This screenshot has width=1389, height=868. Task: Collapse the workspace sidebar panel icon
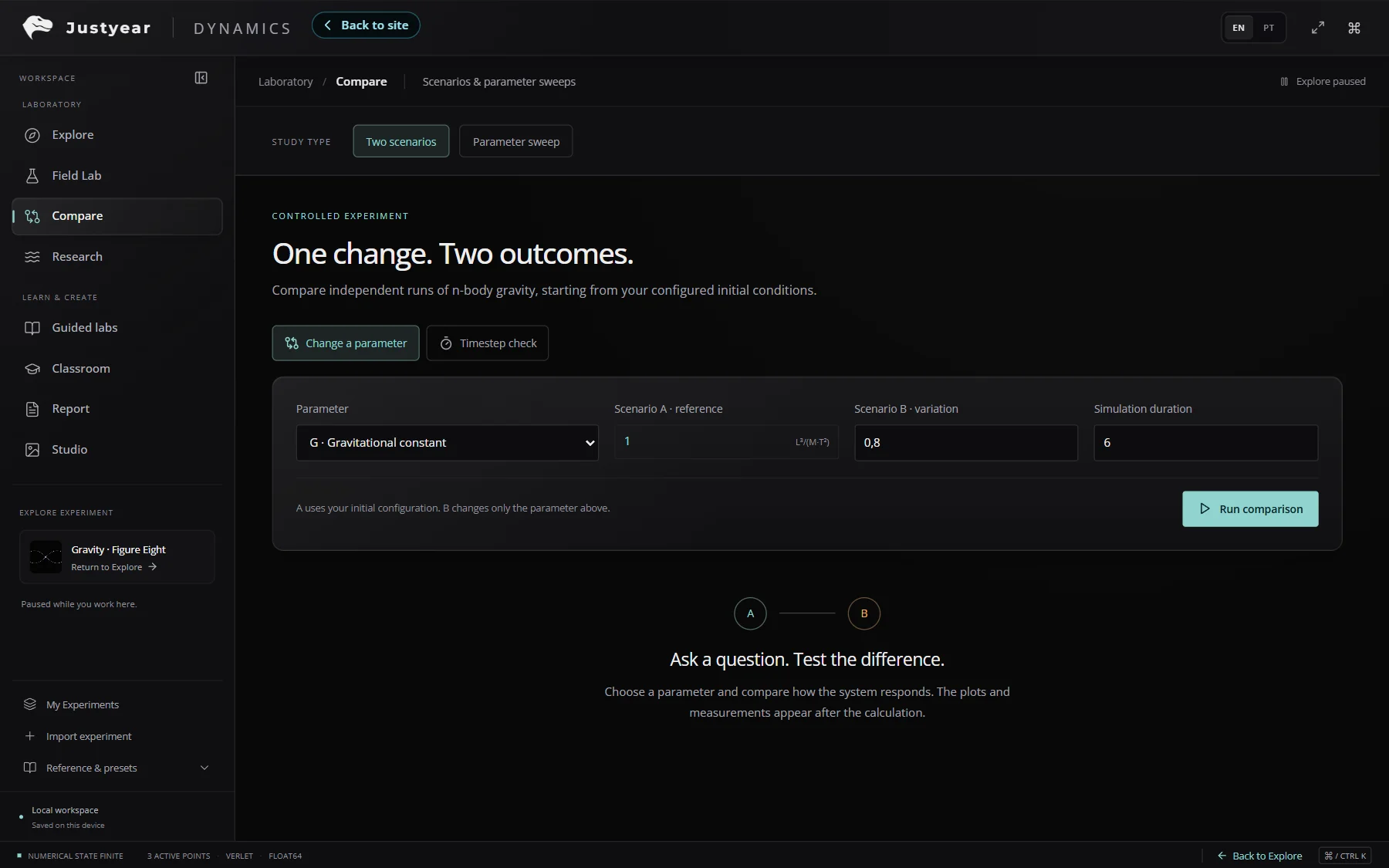tap(201, 78)
